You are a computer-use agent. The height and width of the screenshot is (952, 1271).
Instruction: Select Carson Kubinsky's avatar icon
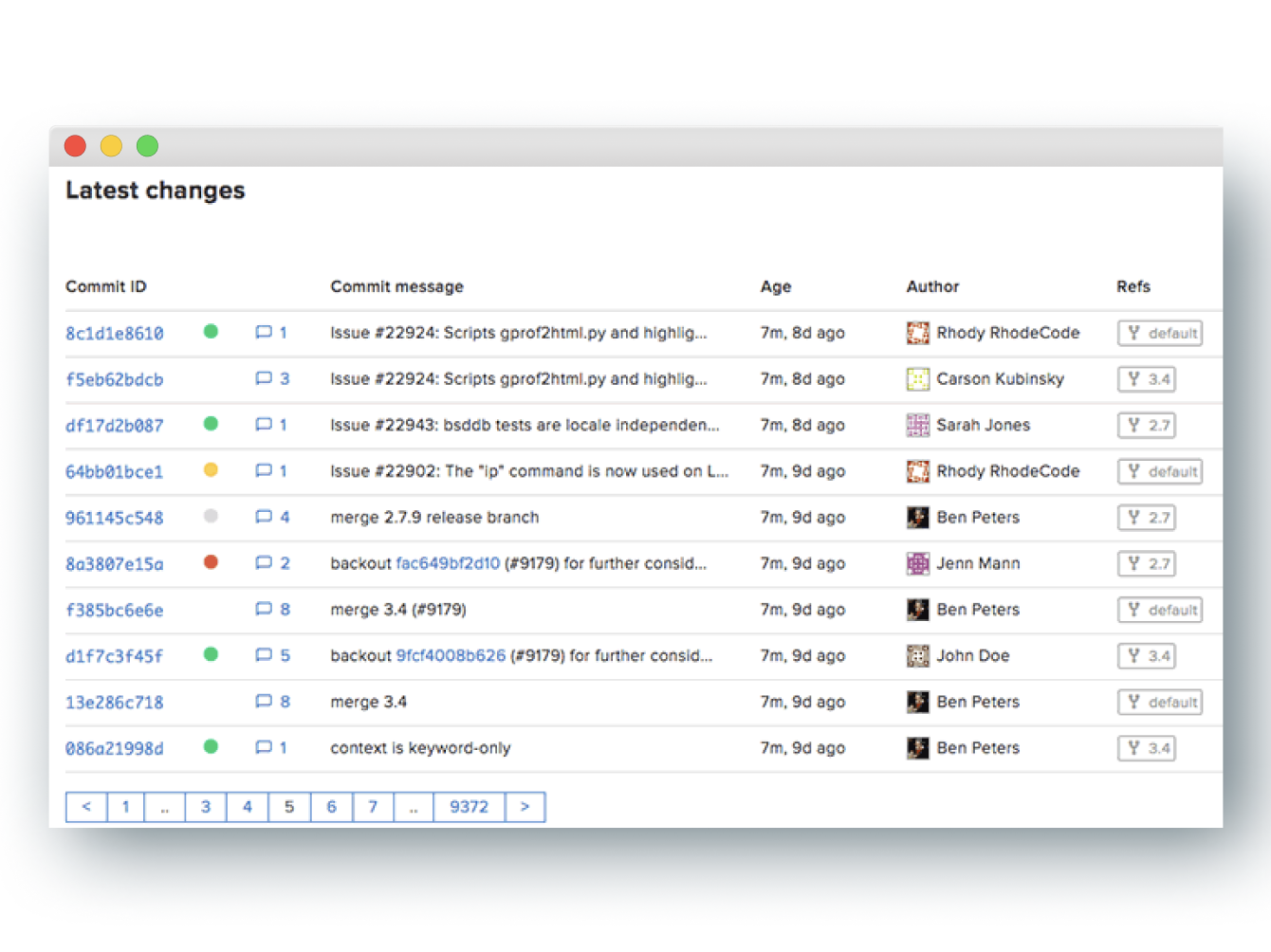pos(917,378)
